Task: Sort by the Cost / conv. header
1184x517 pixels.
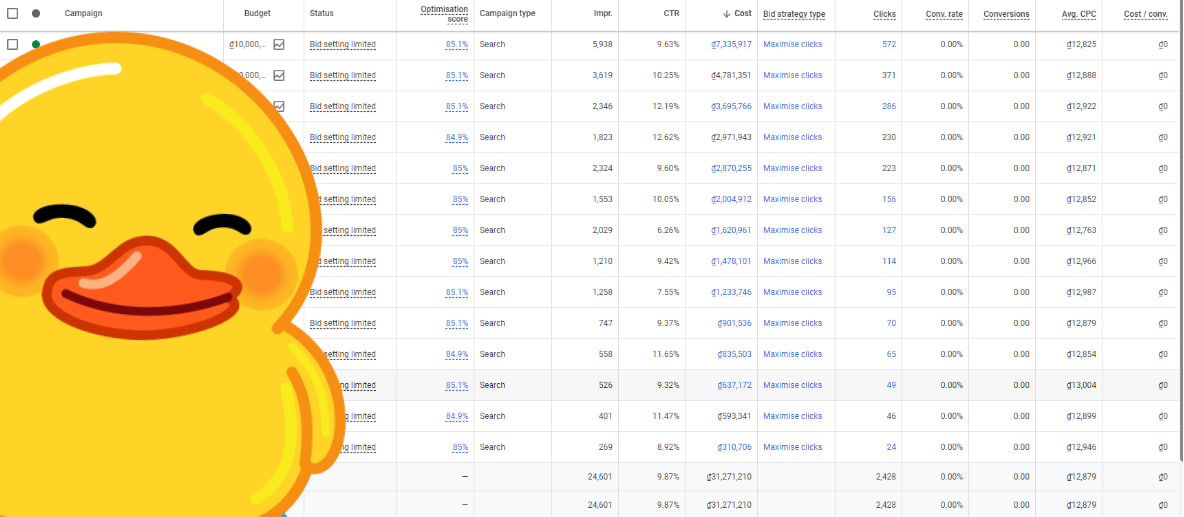Action: 1145,14
